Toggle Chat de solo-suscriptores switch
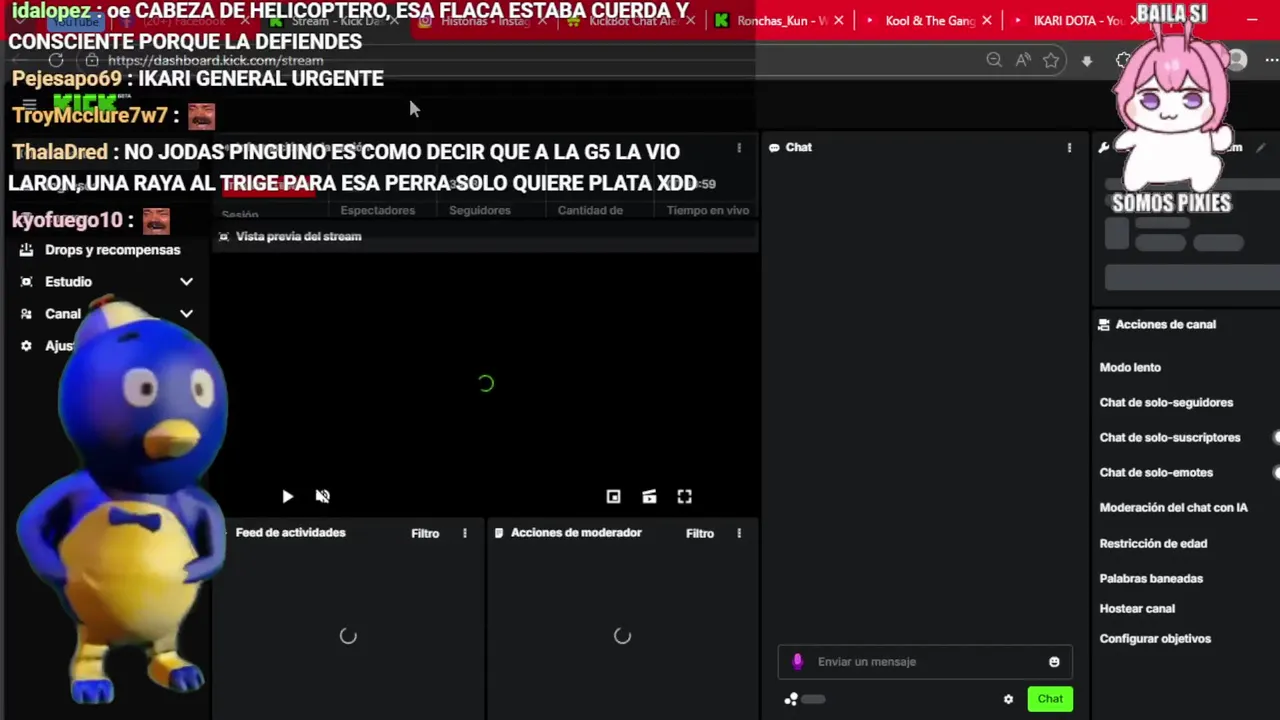The width and height of the screenshot is (1280, 720). (x=1276, y=437)
